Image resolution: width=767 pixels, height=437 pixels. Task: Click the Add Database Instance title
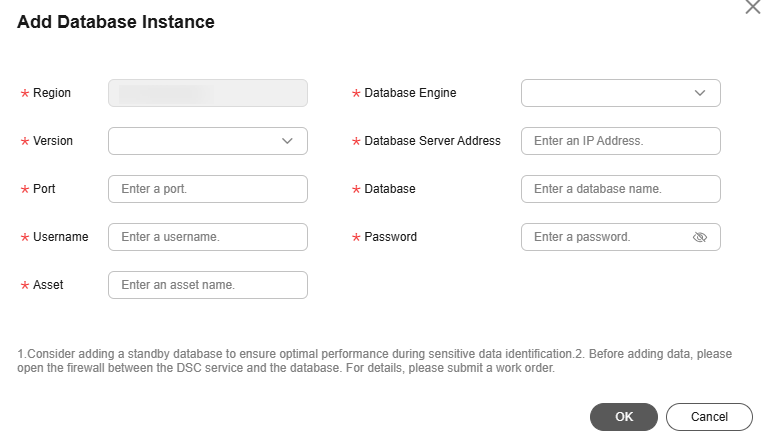click(116, 21)
